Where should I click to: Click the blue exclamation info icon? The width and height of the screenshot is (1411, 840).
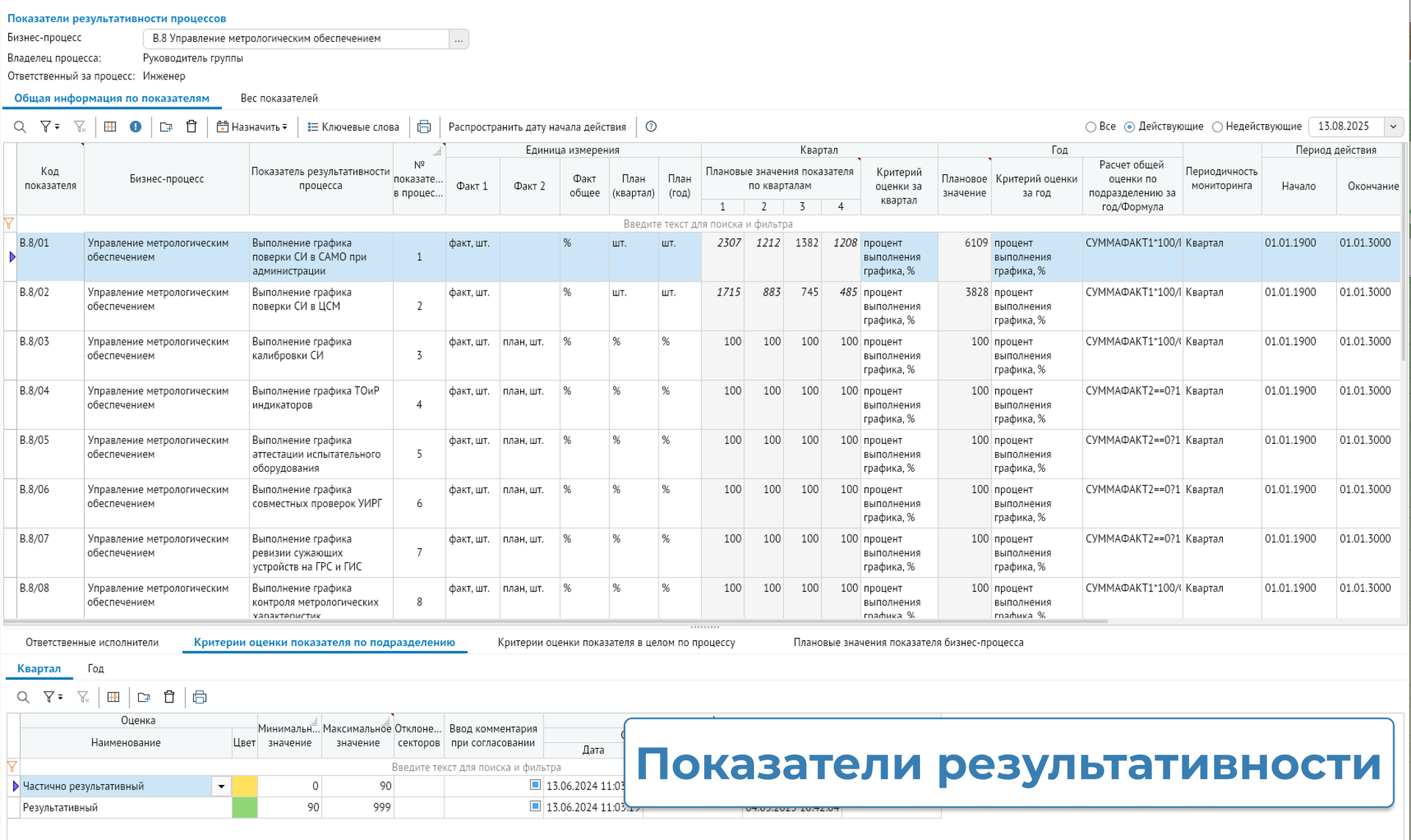point(135,127)
